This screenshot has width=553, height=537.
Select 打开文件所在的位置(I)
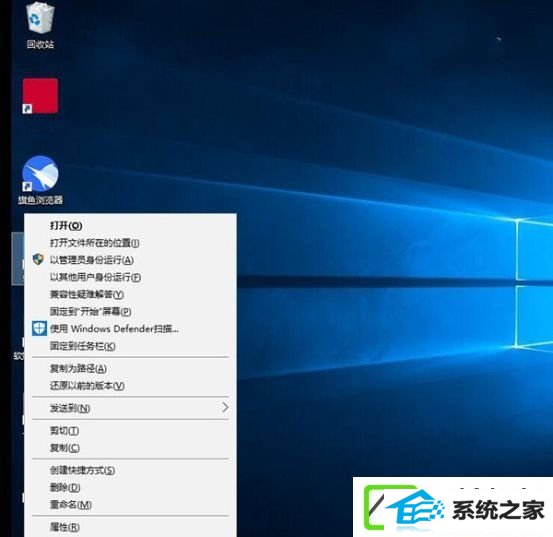[x=95, y=243]
